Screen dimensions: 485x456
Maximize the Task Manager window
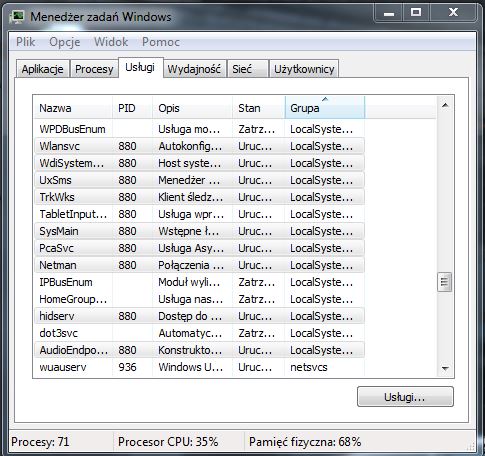(x=416, y=13)
